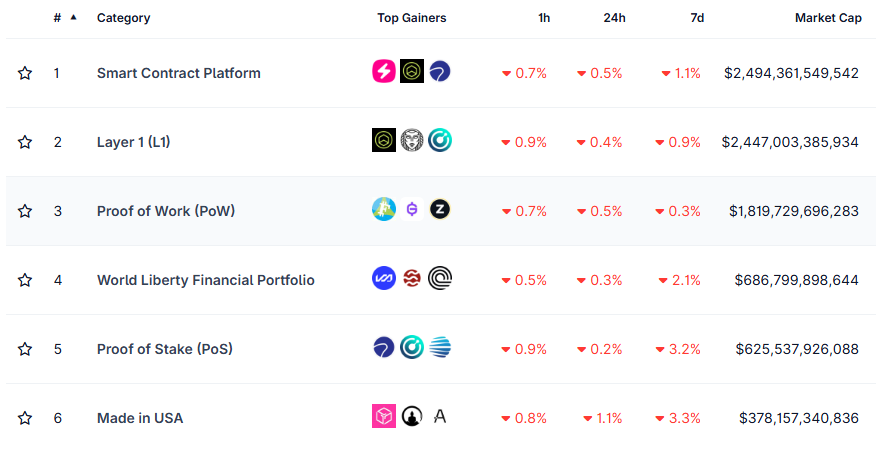Favorite Smart Contract Platform with its star
The height and width of the screenshot is (449, 876).
25,73
